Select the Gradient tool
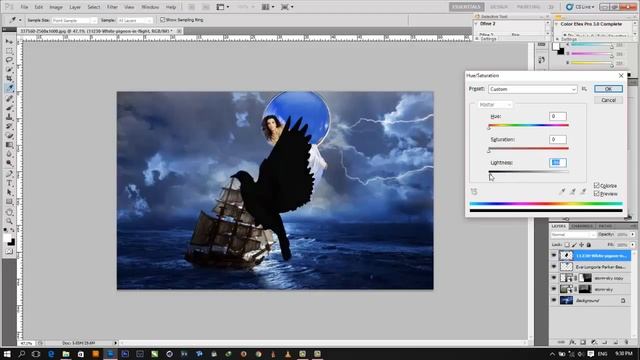Viewport: 640px width, 360px height. (x=9, y=144)
